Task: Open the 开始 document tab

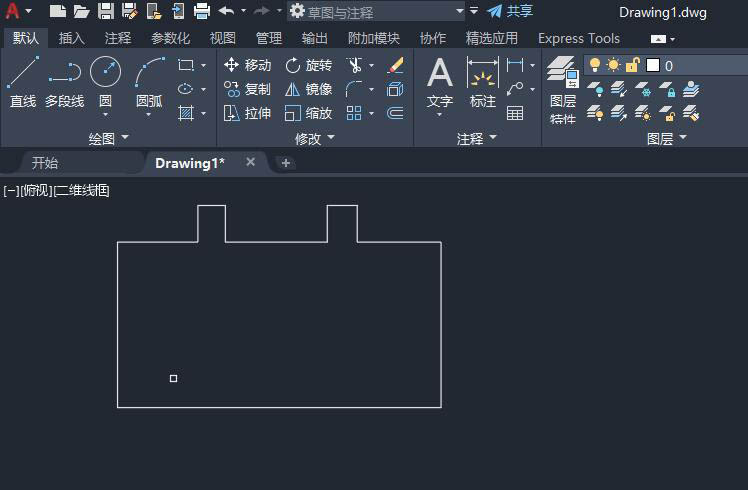Action: [45, 163]
